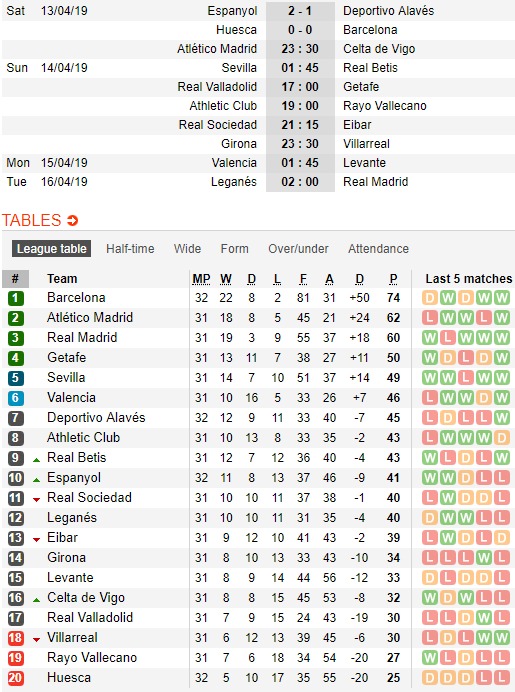
Task: Select the Over/under tab
Action: click(x=298, y=248)
